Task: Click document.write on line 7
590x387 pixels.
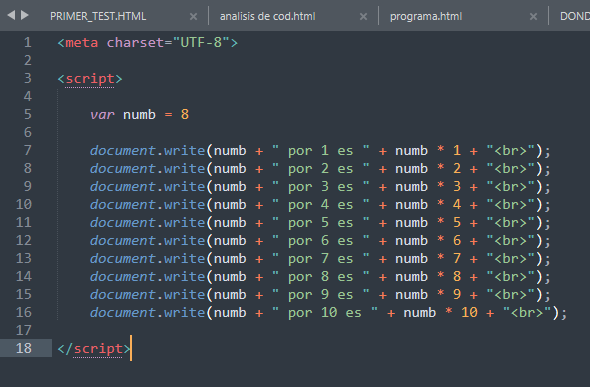Action: [147, 151]
